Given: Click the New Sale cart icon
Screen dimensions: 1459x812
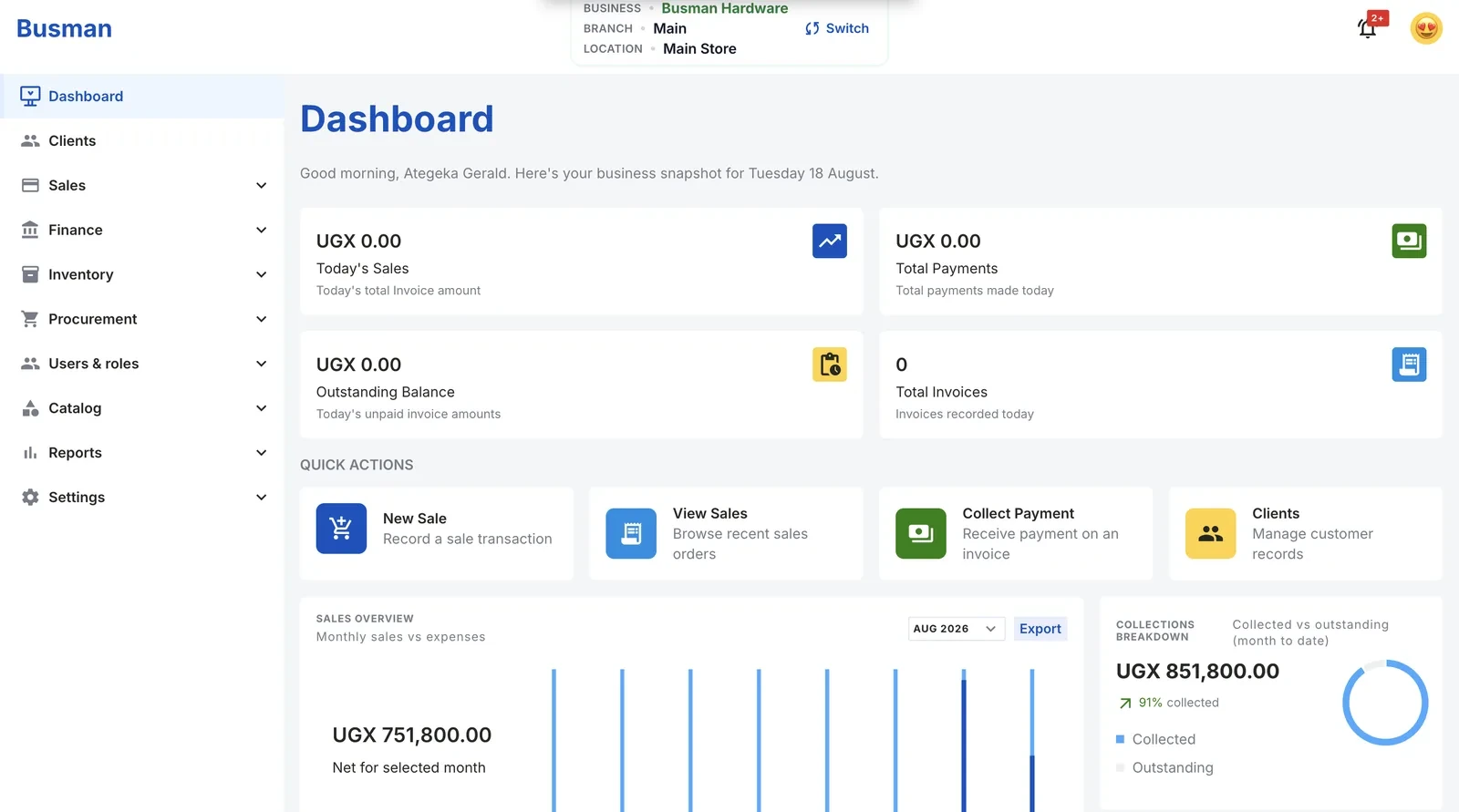Looking at the screenshot, I should 341,529.
